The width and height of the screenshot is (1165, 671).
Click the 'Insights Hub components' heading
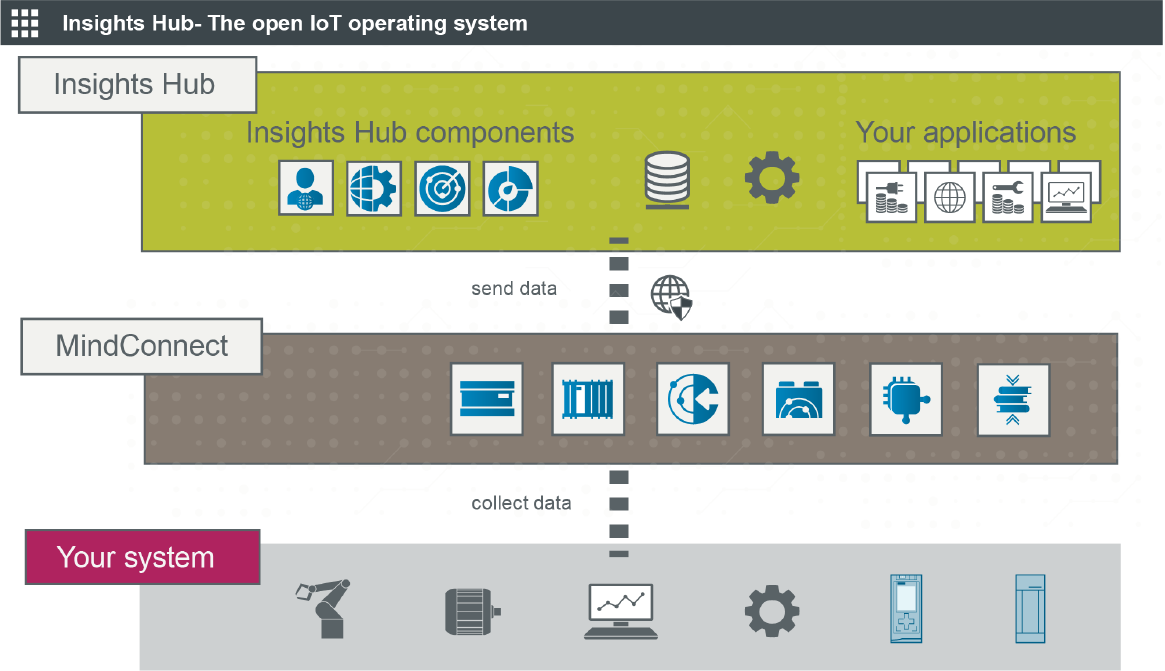coord(410,132)
